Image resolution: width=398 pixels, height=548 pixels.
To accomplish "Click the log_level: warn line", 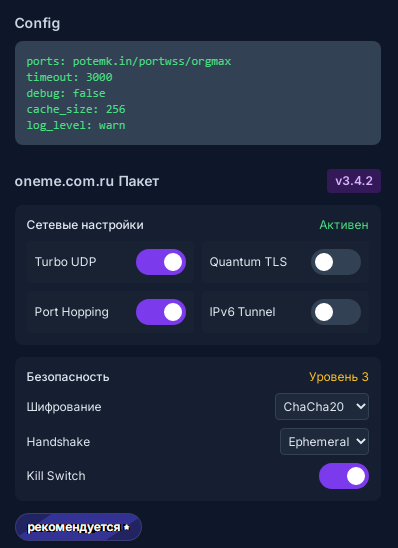I will pyautogui.click(x=76, y=125).
